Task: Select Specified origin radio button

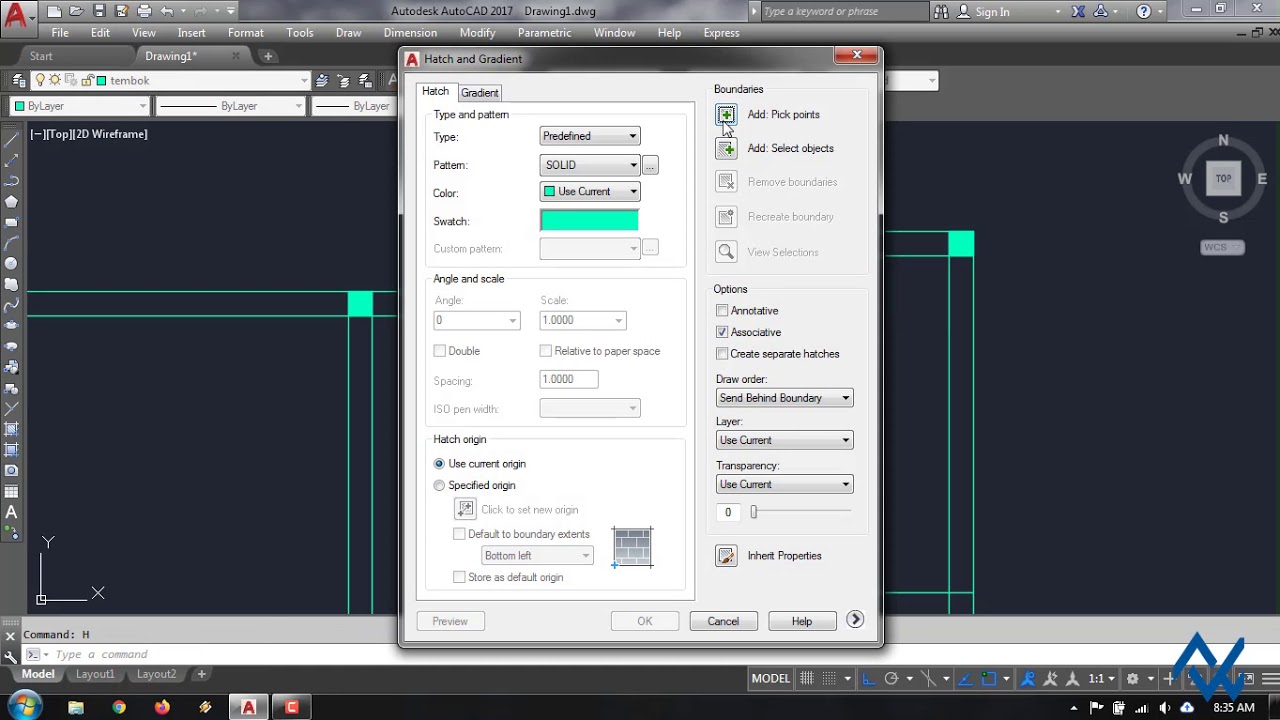Action: [439, 486]
